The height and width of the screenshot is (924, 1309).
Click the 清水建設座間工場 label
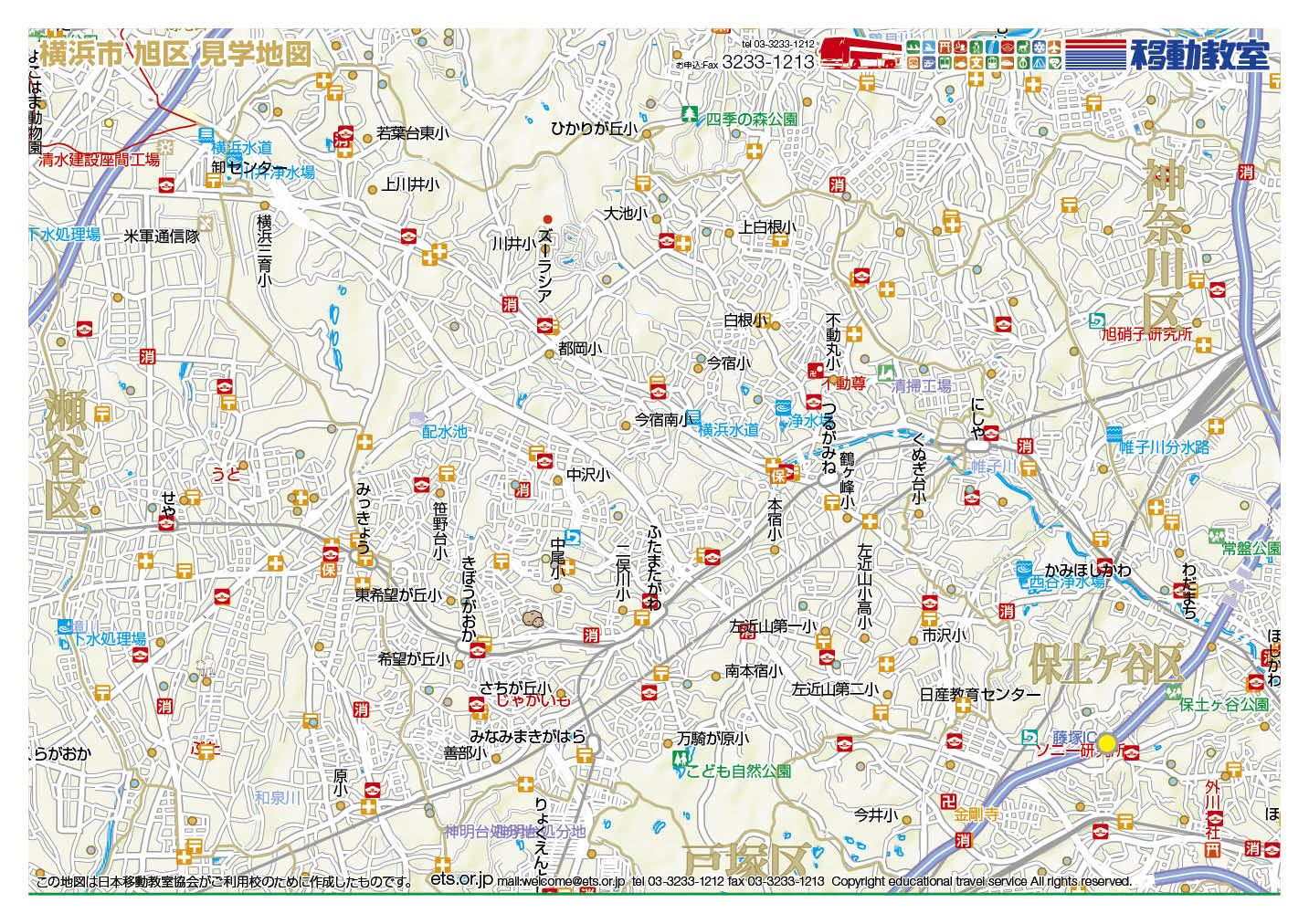[x=100, y=160]
